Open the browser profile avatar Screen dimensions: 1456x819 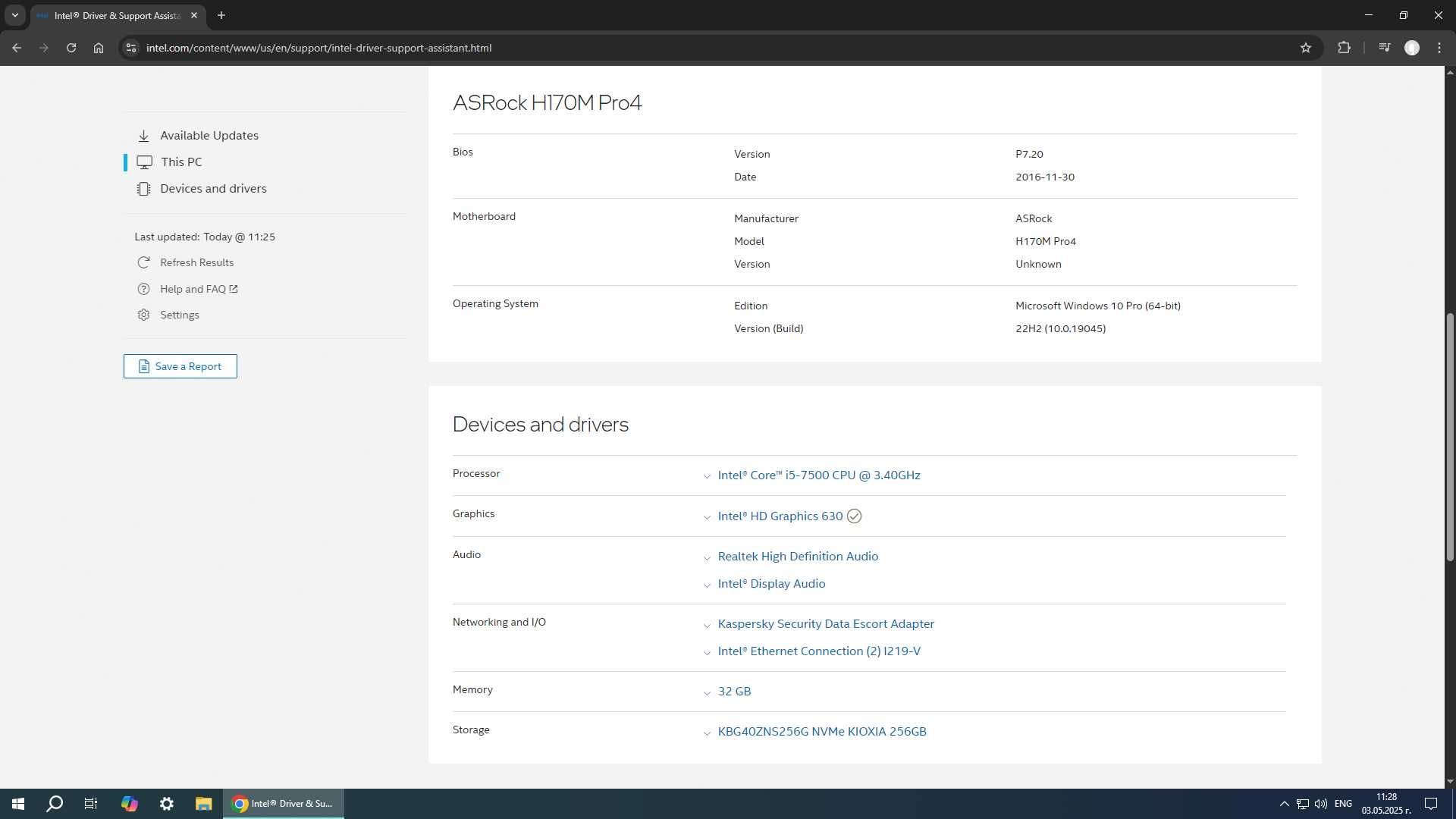[1412, 48]
